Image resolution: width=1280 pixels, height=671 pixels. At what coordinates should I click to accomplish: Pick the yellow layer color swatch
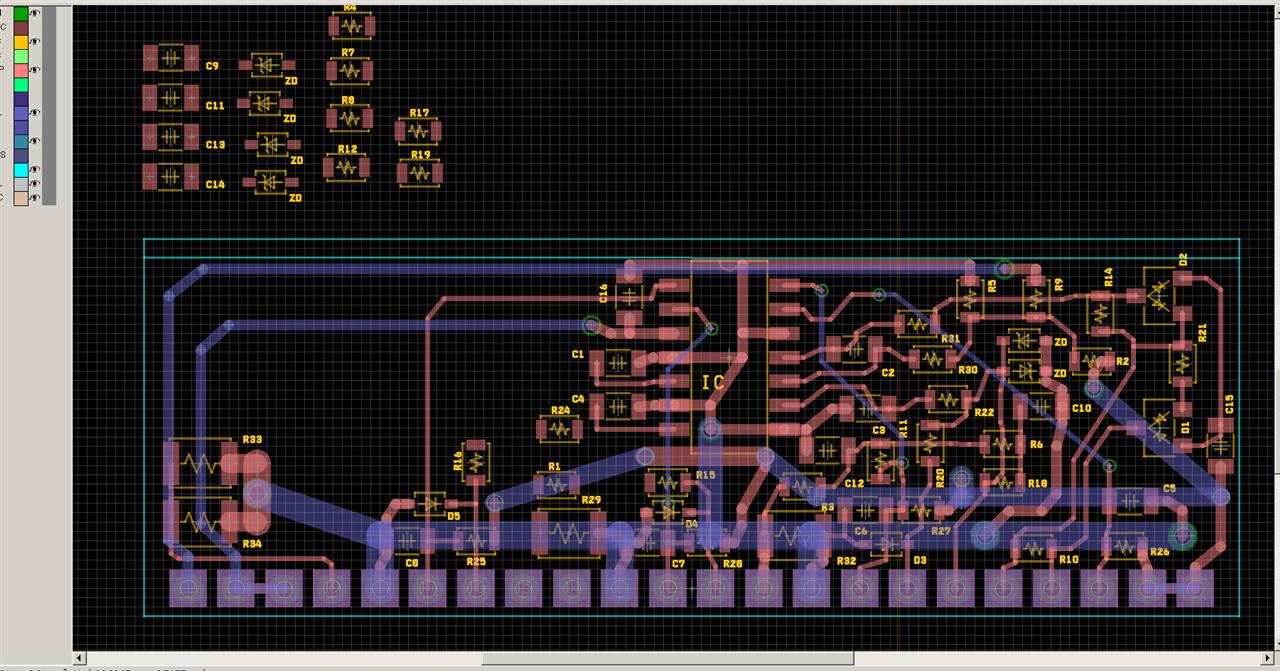click(x=21, y=42)
